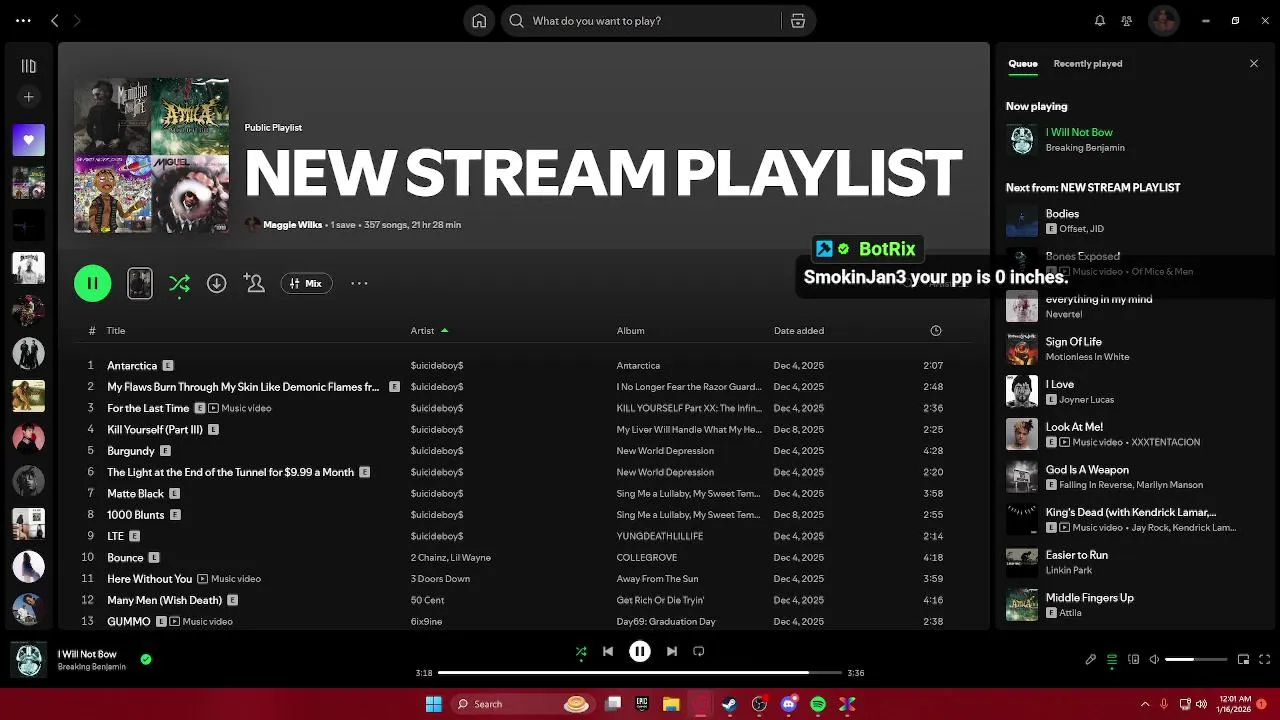Toggle repeat mode
This screenshot has width=1280, height=720.
pos(699,651)
